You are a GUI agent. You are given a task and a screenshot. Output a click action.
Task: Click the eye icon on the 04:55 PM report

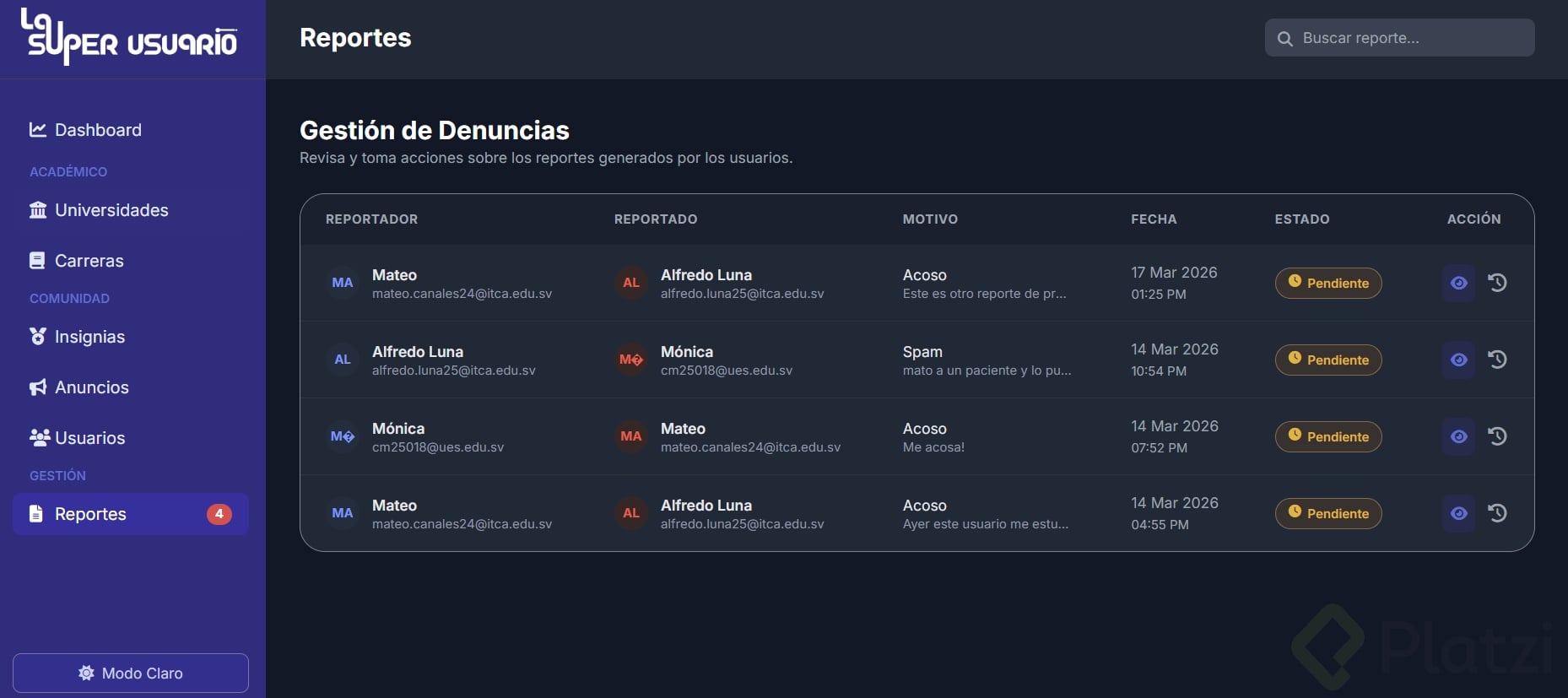(1458, 513)
